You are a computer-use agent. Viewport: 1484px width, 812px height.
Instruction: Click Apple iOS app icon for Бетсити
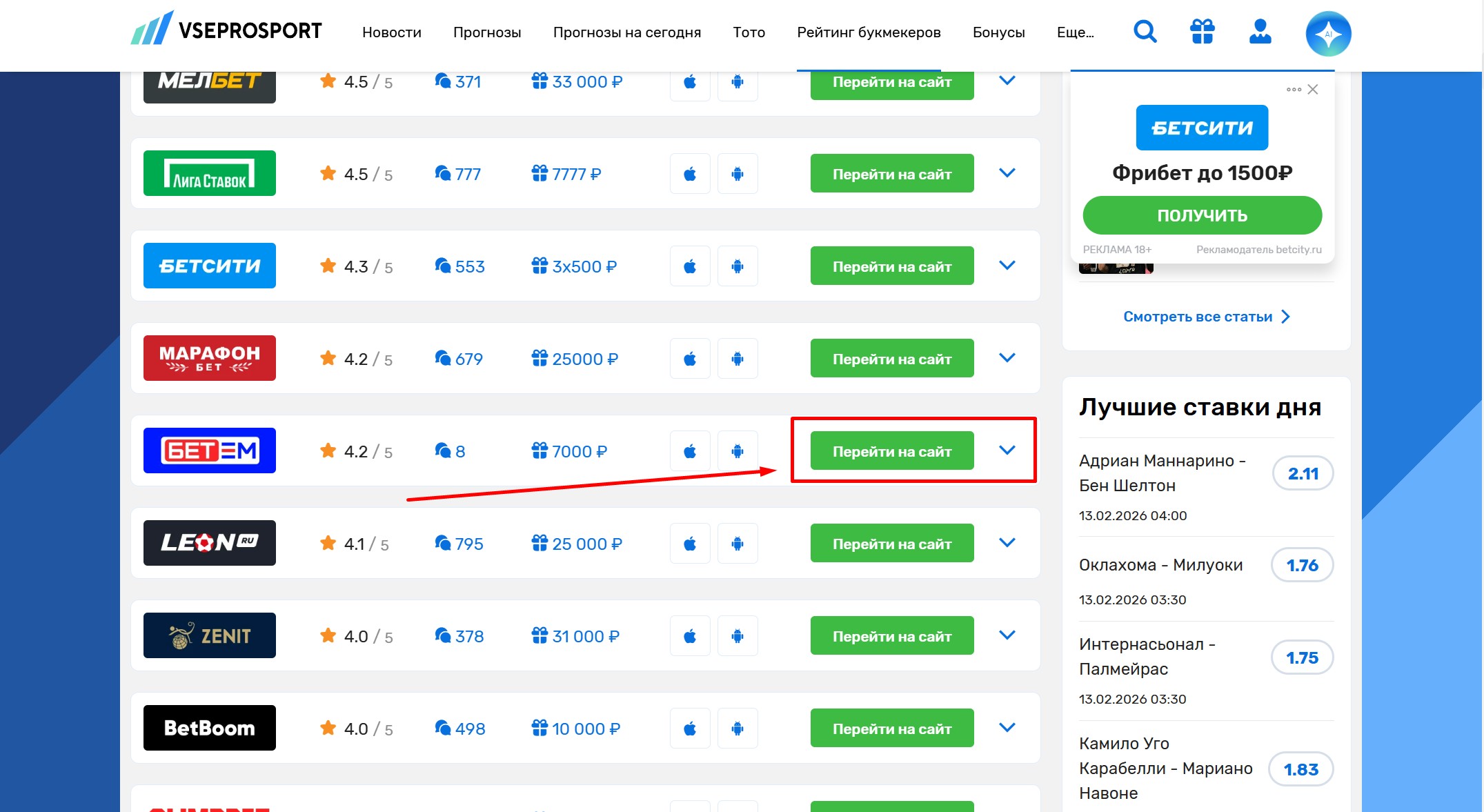coord(690,266)
